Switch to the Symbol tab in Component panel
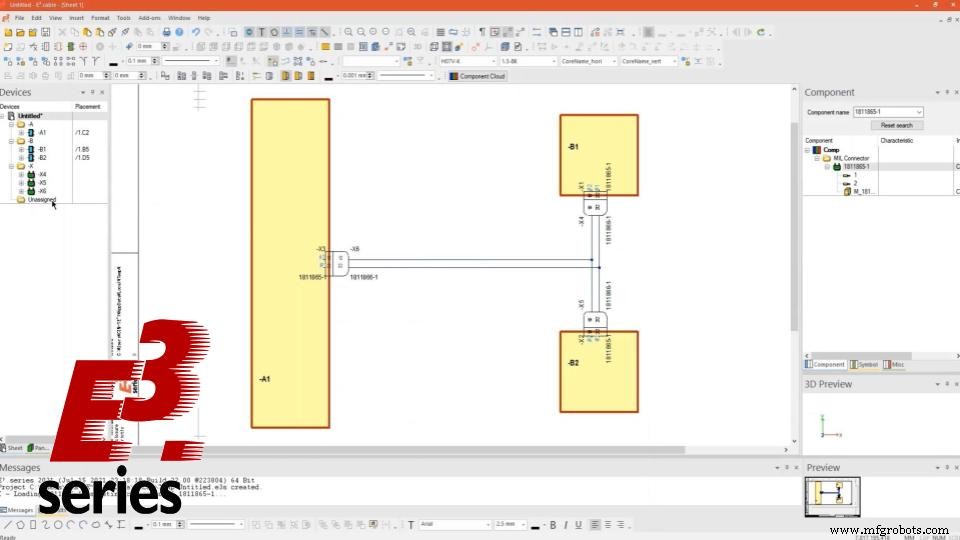The height and width of the screenshot is (540, 960). pyautogui.click(x=866, y=364)
